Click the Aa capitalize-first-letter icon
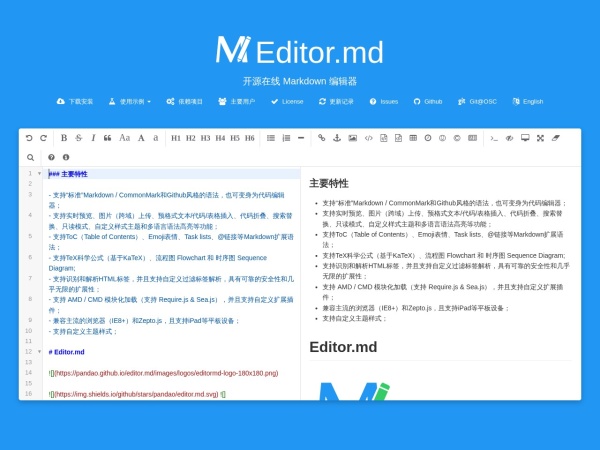Image resolution: width=600 pixels, height=450 pixels. coord(124,138)
